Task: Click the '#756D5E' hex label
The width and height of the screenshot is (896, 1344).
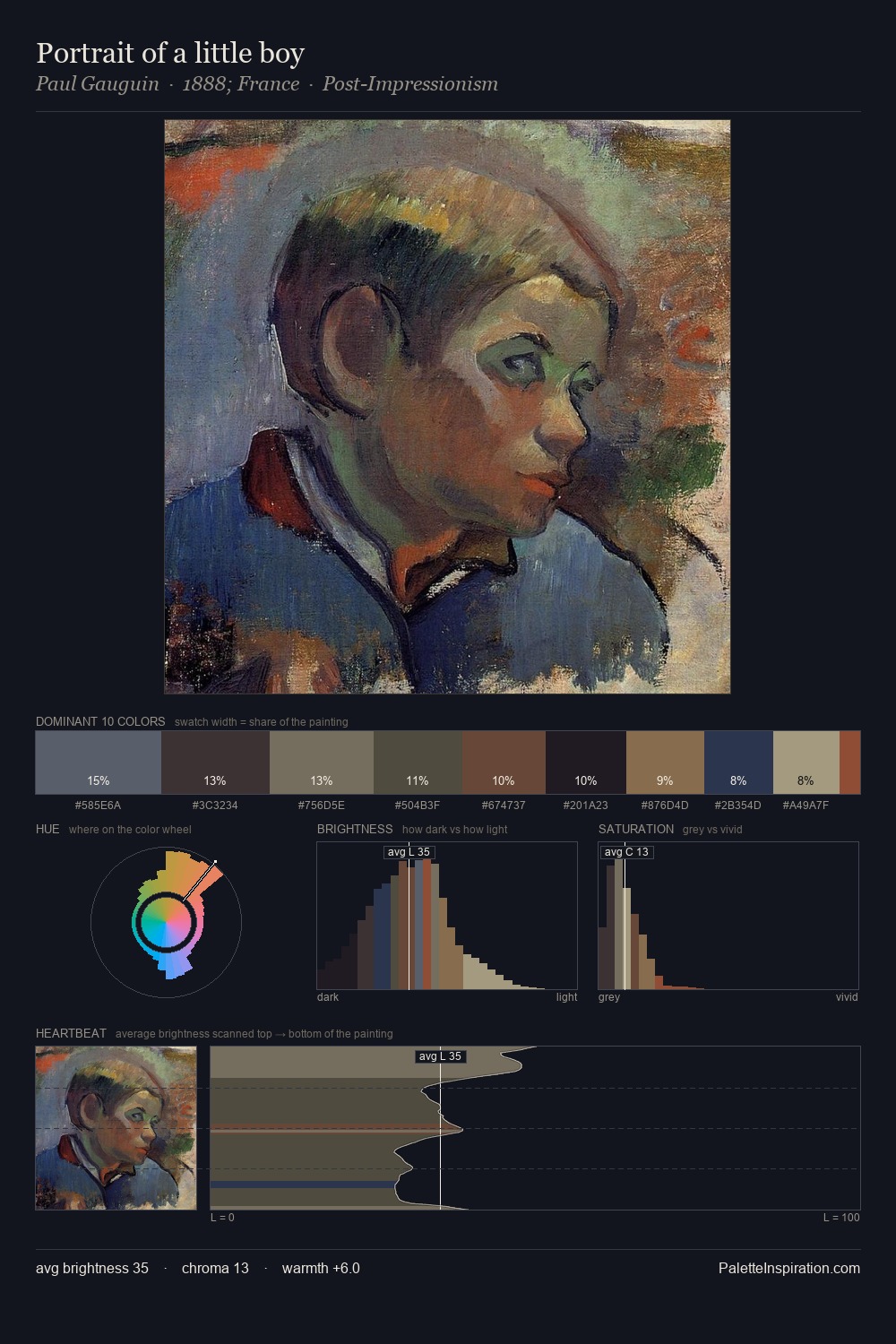Action: [x=322, y=805]
